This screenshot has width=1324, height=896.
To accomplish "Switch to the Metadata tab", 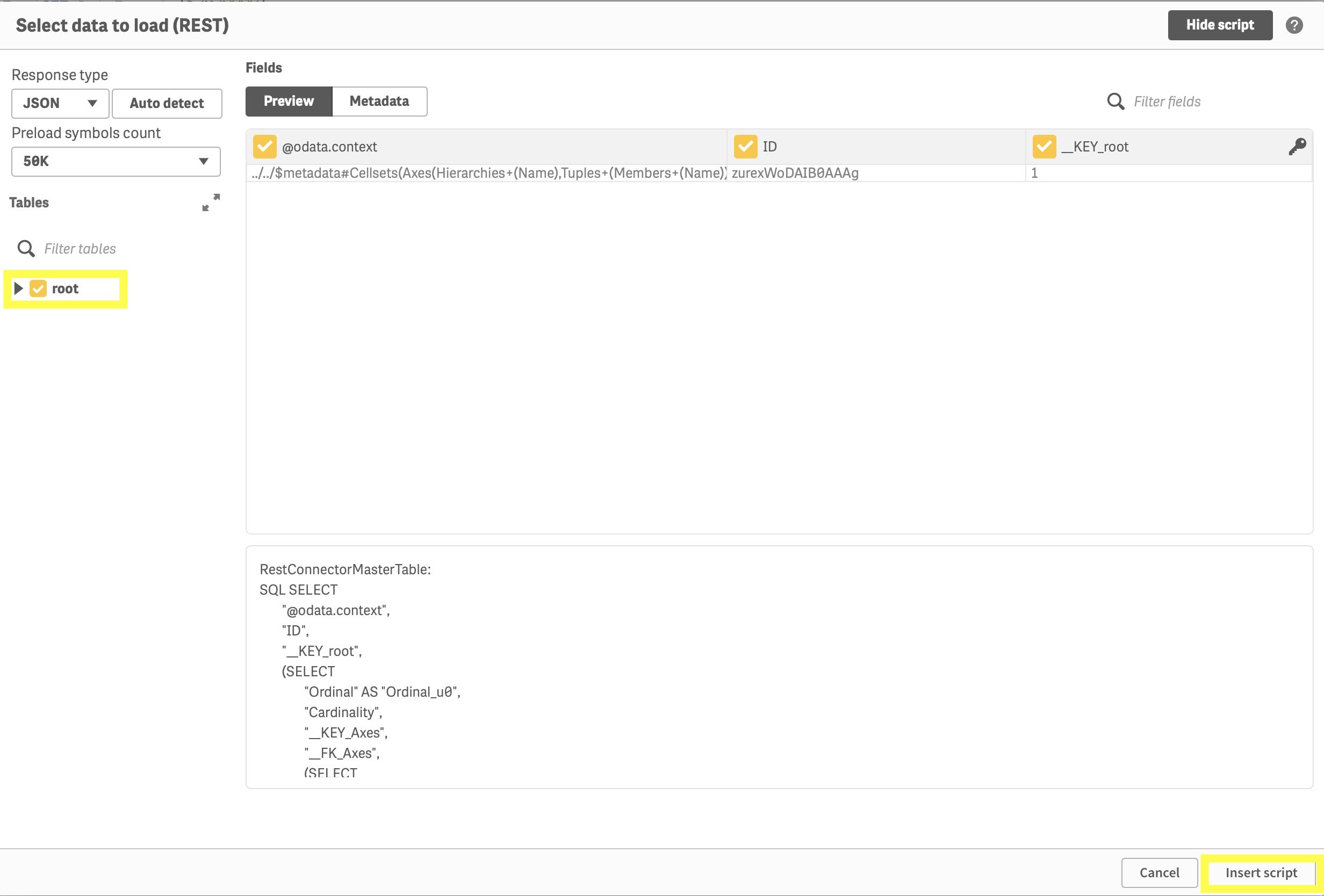I will pos(379,102).
